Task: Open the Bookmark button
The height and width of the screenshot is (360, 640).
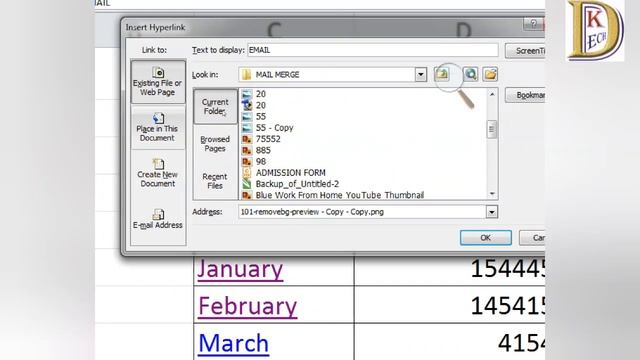Action: point(525,95)
